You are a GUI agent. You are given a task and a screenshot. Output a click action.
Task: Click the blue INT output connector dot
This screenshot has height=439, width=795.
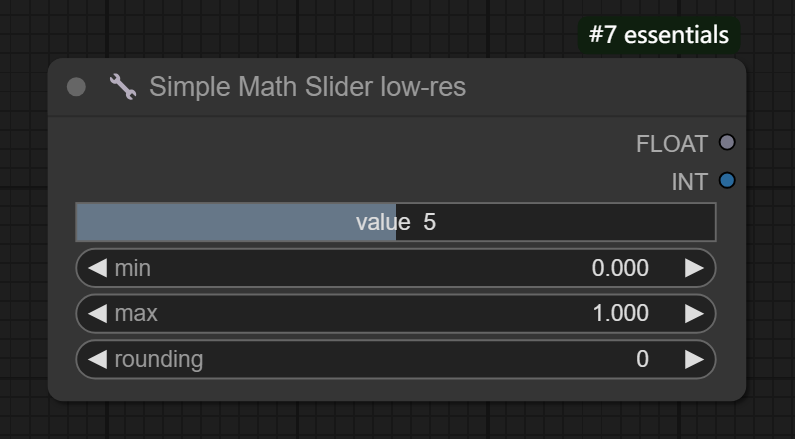727,181
